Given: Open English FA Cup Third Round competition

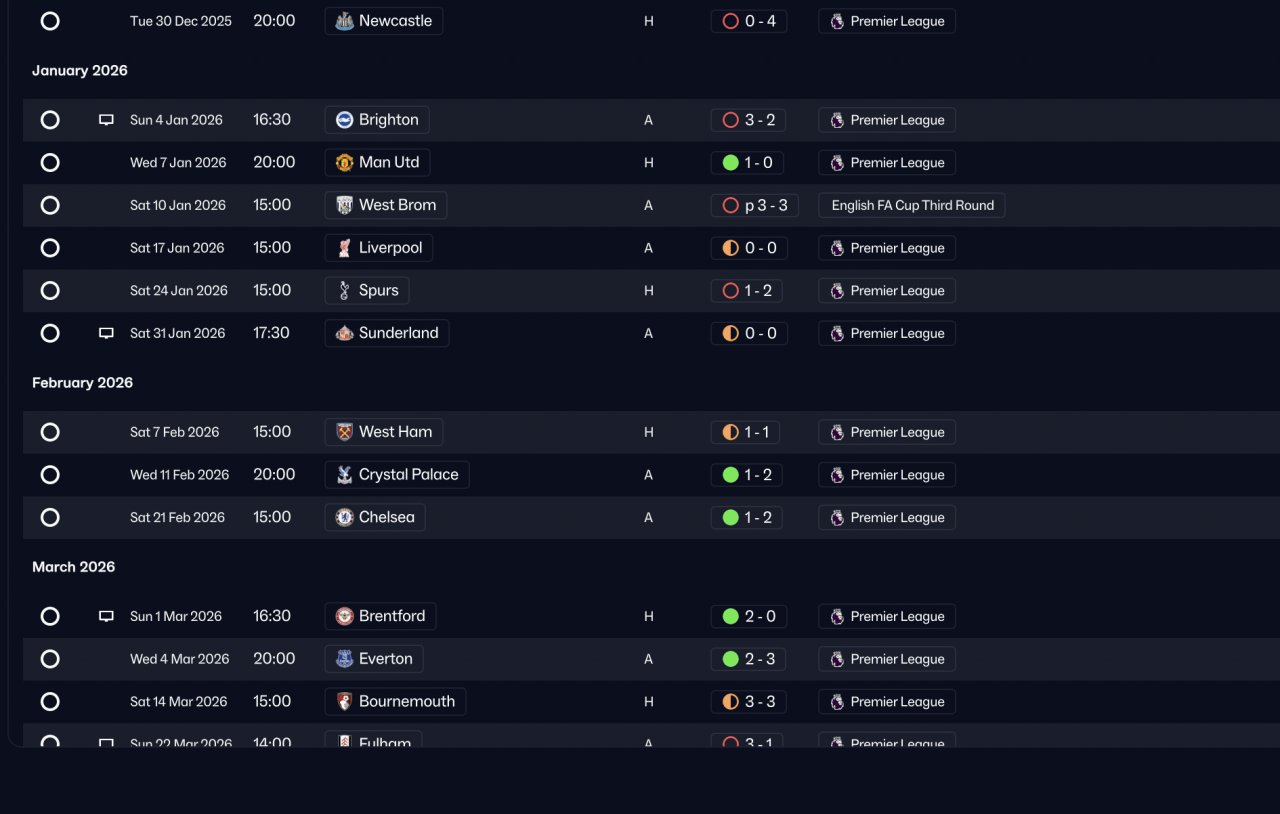Looking at the screenshot, I should coord(912,205).
